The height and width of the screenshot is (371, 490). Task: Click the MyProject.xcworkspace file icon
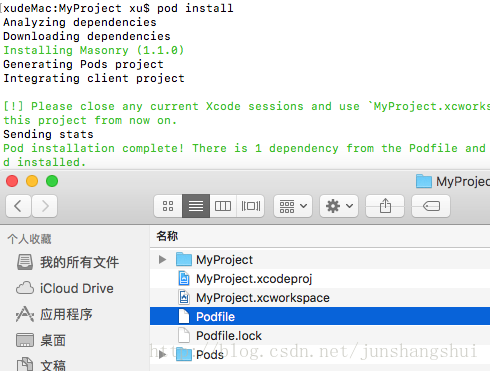click(184, 297)
